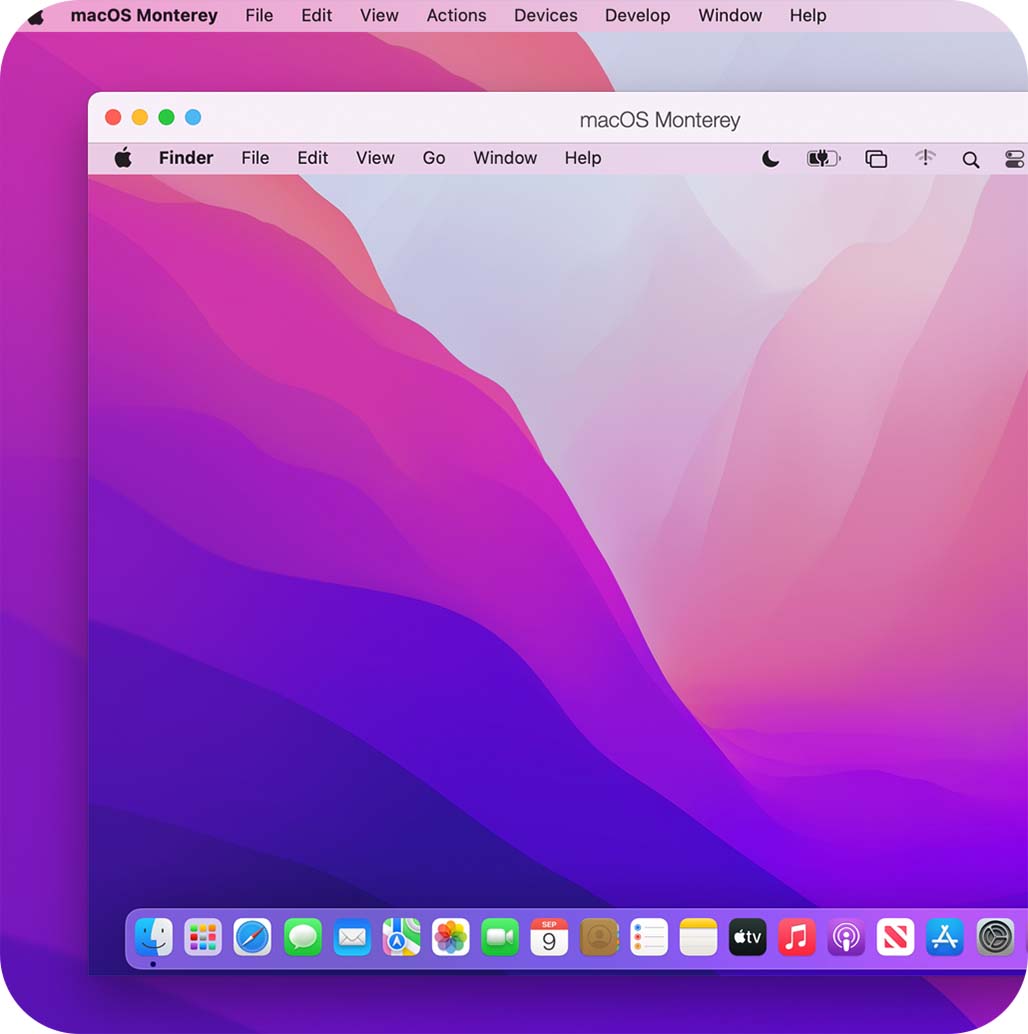
Task: Open the Music app from the Dock
Action: coord(796,937)
